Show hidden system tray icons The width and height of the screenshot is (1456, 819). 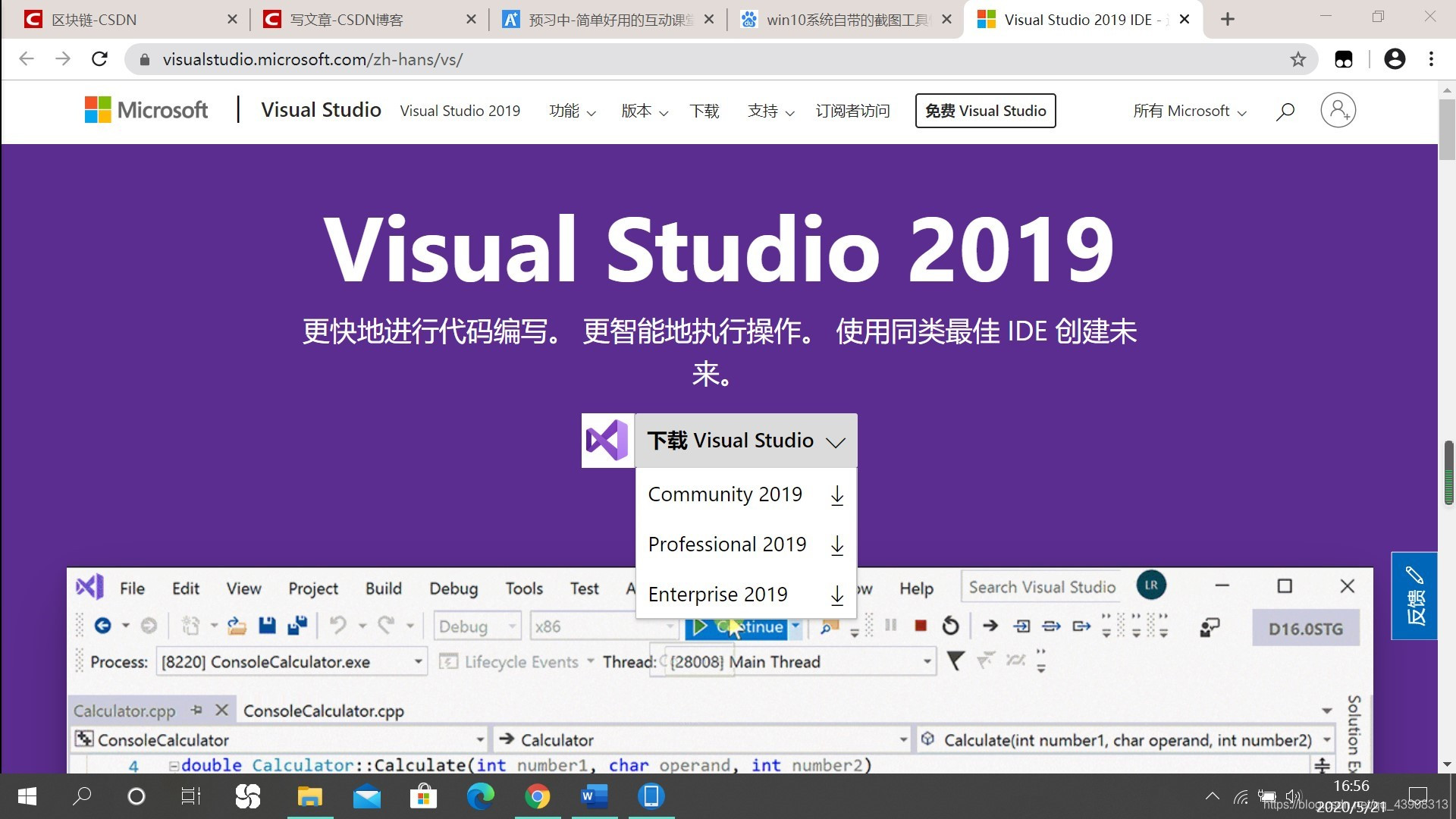(x=1212, y=796)
